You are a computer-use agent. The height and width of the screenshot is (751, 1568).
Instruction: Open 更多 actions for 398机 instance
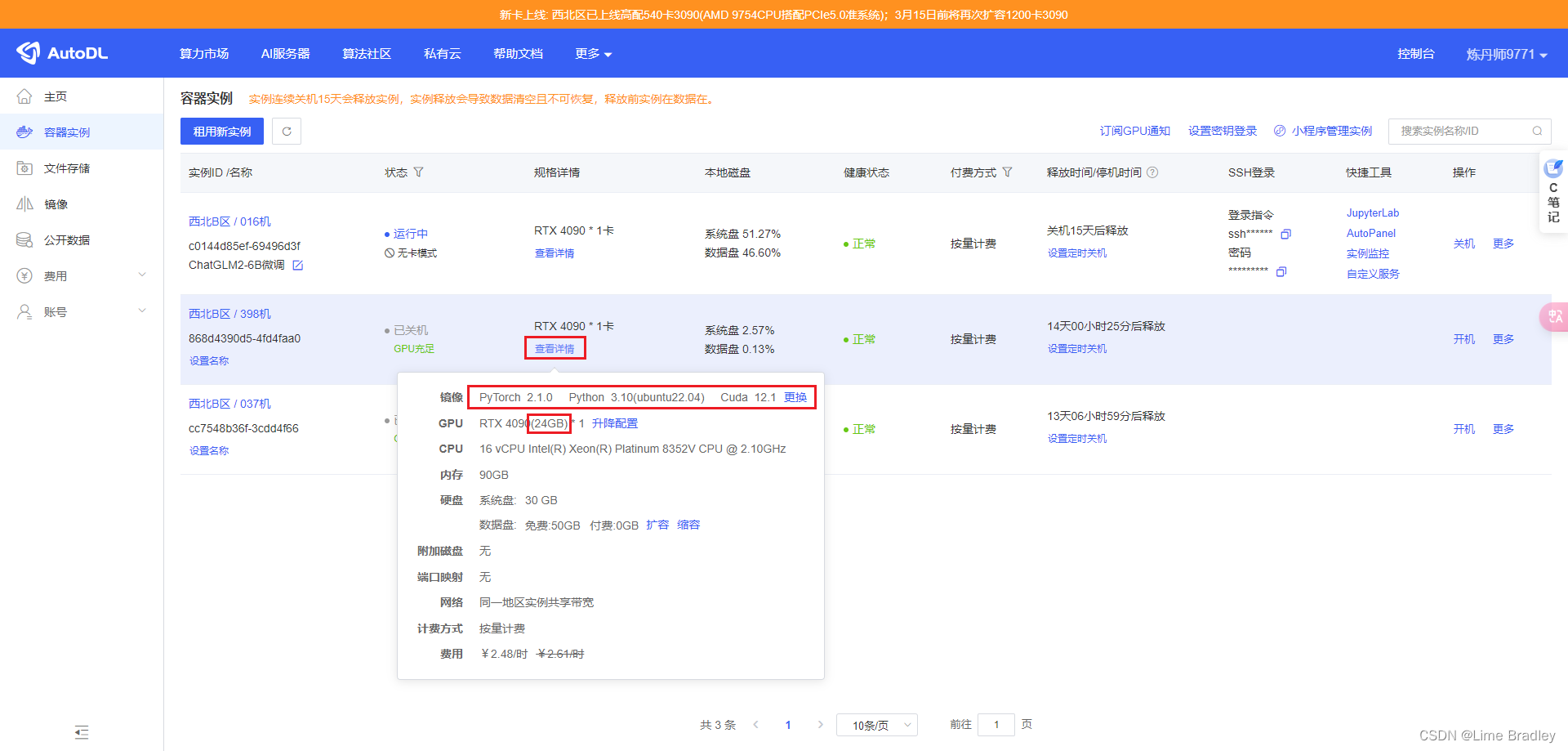click(1503, 339)
